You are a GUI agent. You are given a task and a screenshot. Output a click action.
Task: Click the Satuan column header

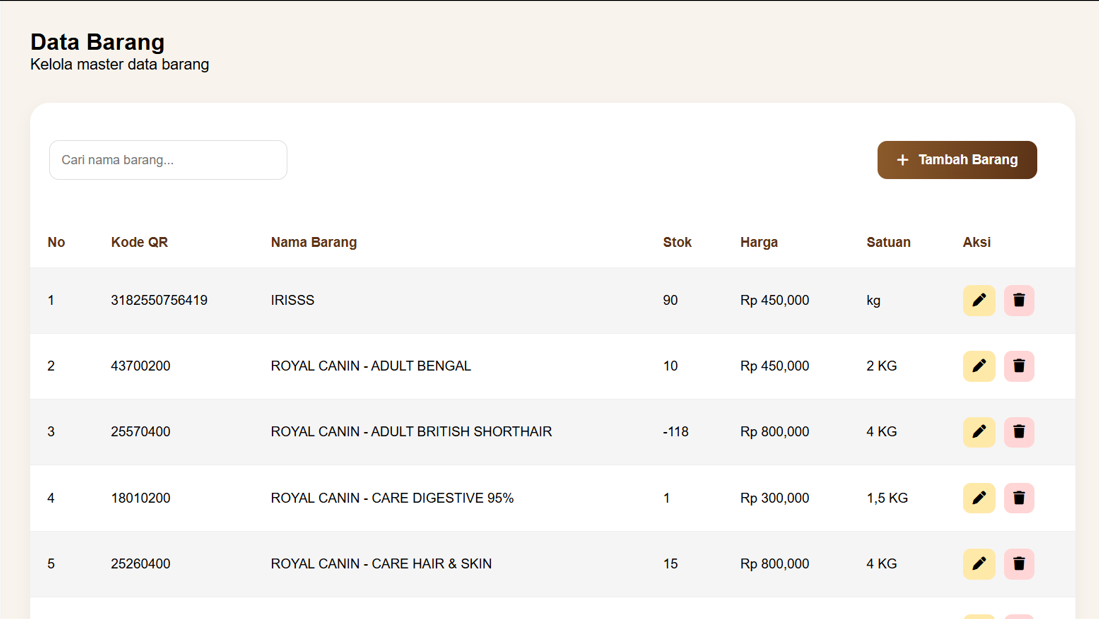click(x=888, y=243)
